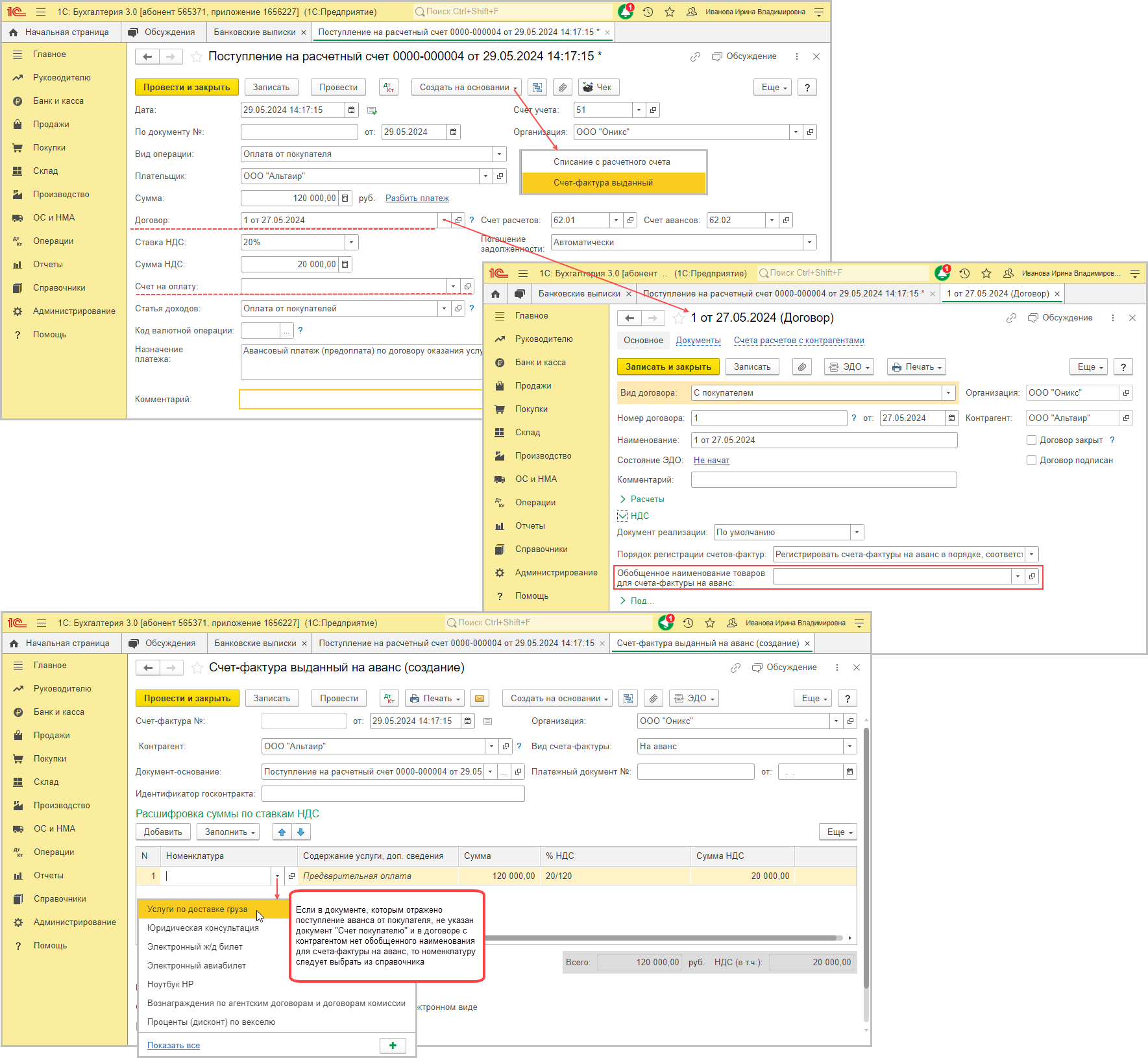Screen dimensions: 1148x1058
Task: Open Документы tab in Договор form
Action: click(x=698, y=341)
